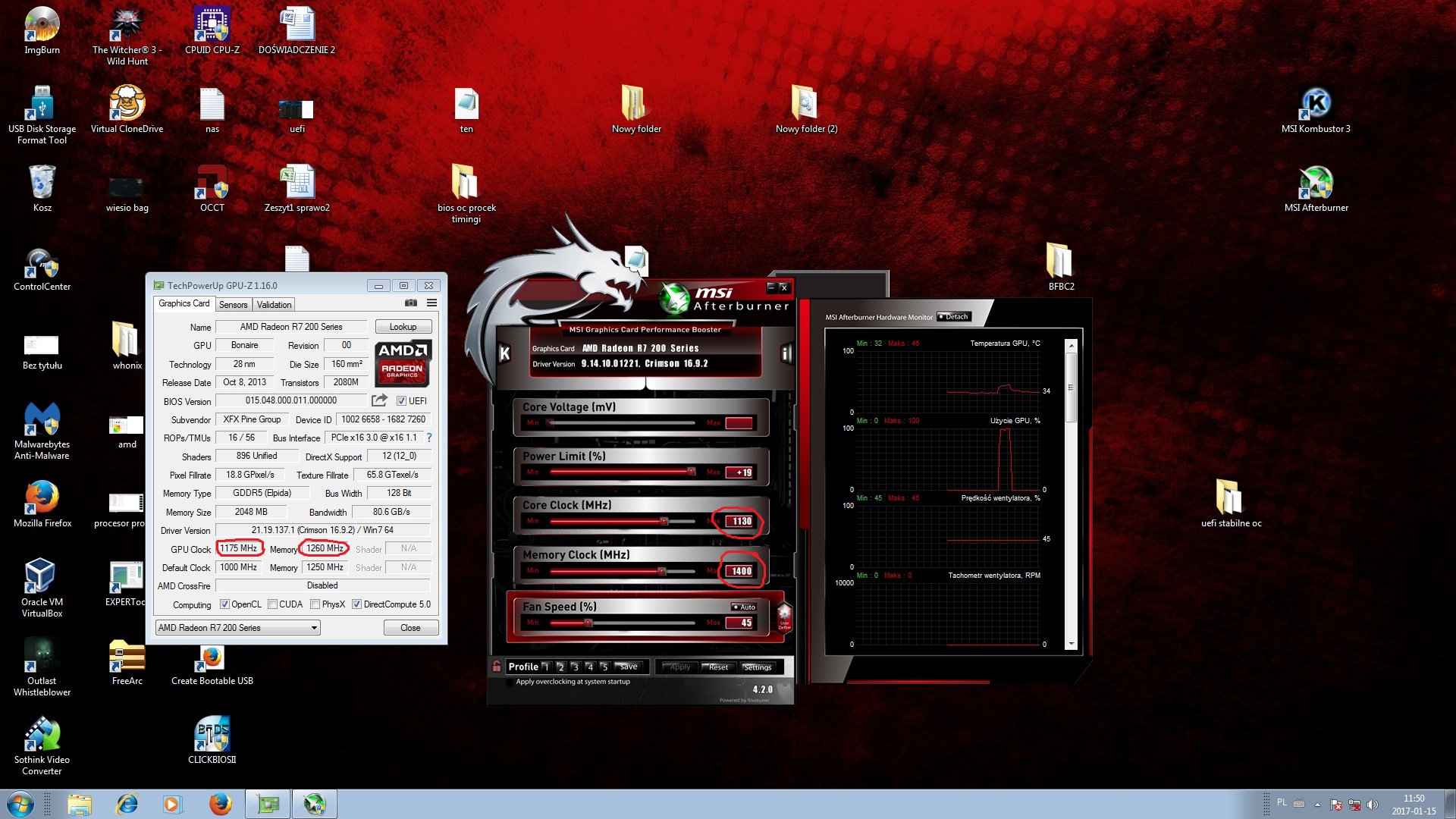
Task: Click the BIOS export share icon
Action: 379,400
